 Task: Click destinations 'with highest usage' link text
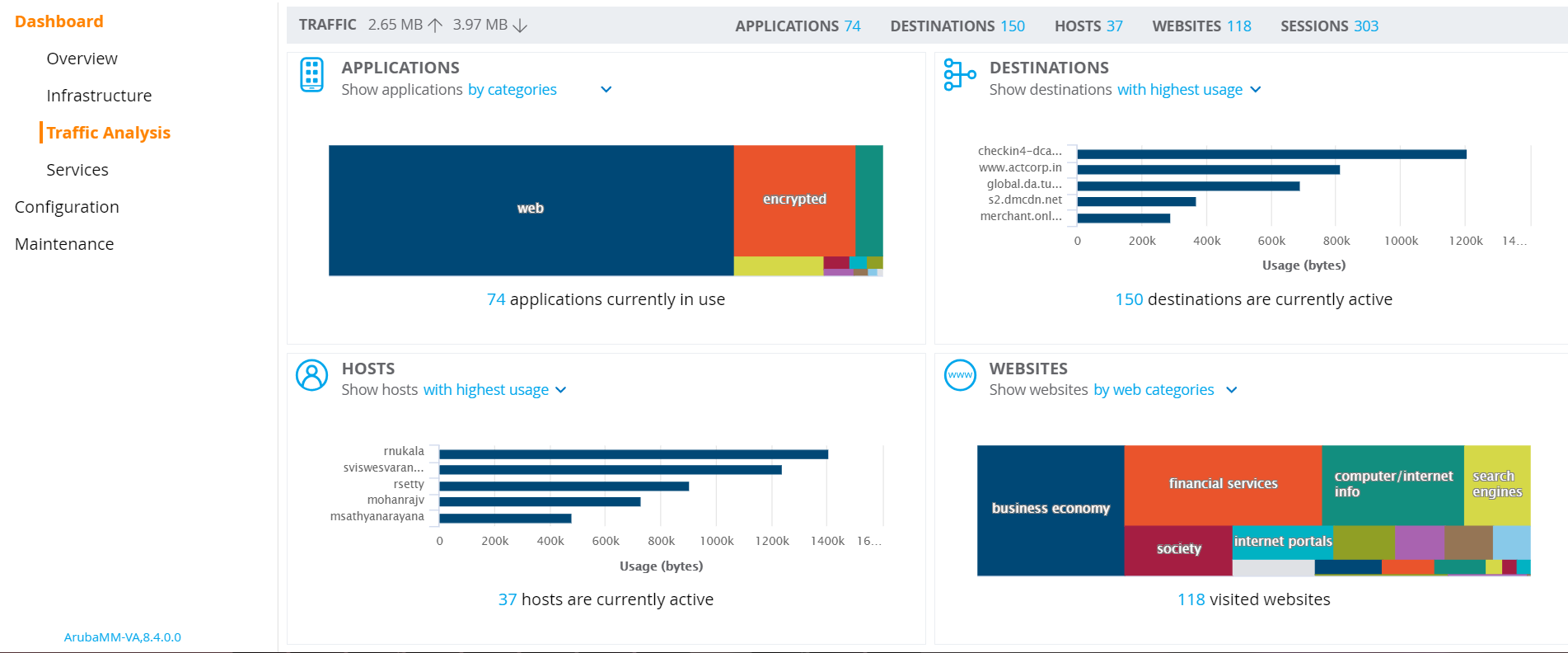point(1180,90)
